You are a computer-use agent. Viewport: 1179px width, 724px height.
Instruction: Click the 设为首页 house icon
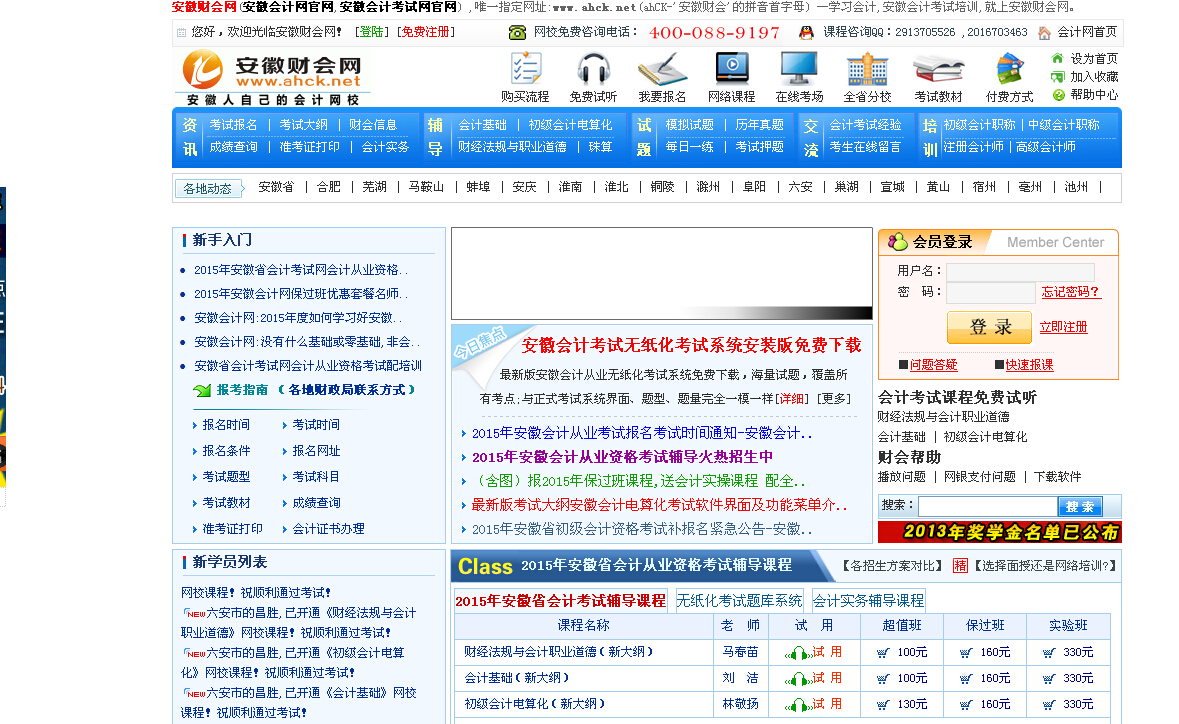(1057, 59)
